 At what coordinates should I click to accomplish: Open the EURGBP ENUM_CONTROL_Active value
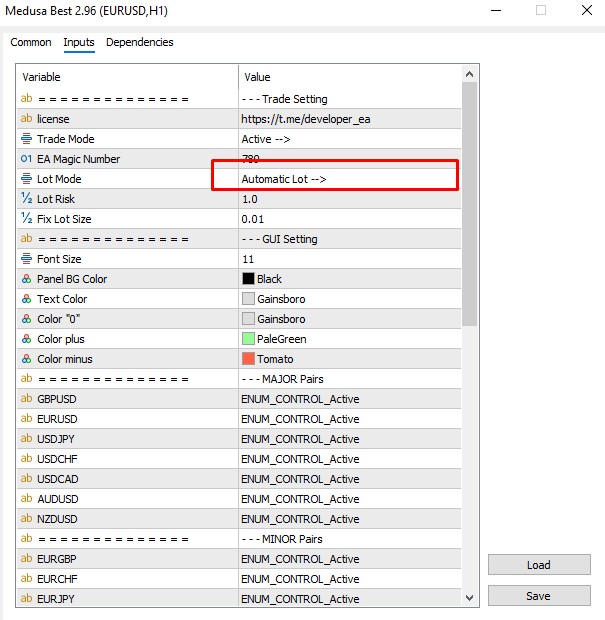350,559
